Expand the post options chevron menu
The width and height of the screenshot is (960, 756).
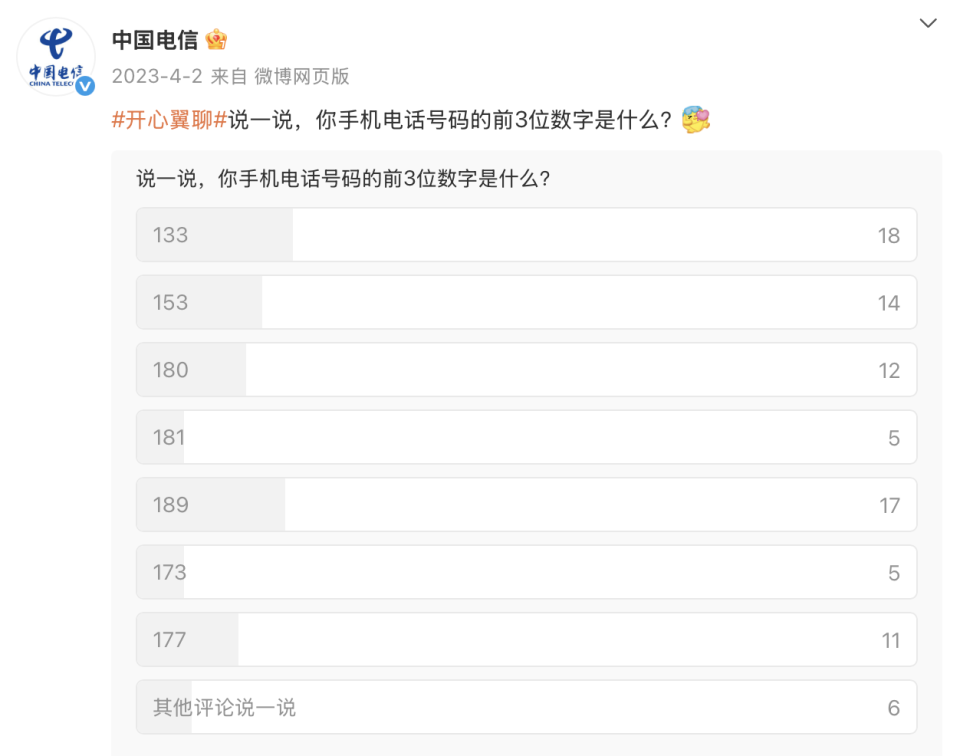[x=928, y=24]
